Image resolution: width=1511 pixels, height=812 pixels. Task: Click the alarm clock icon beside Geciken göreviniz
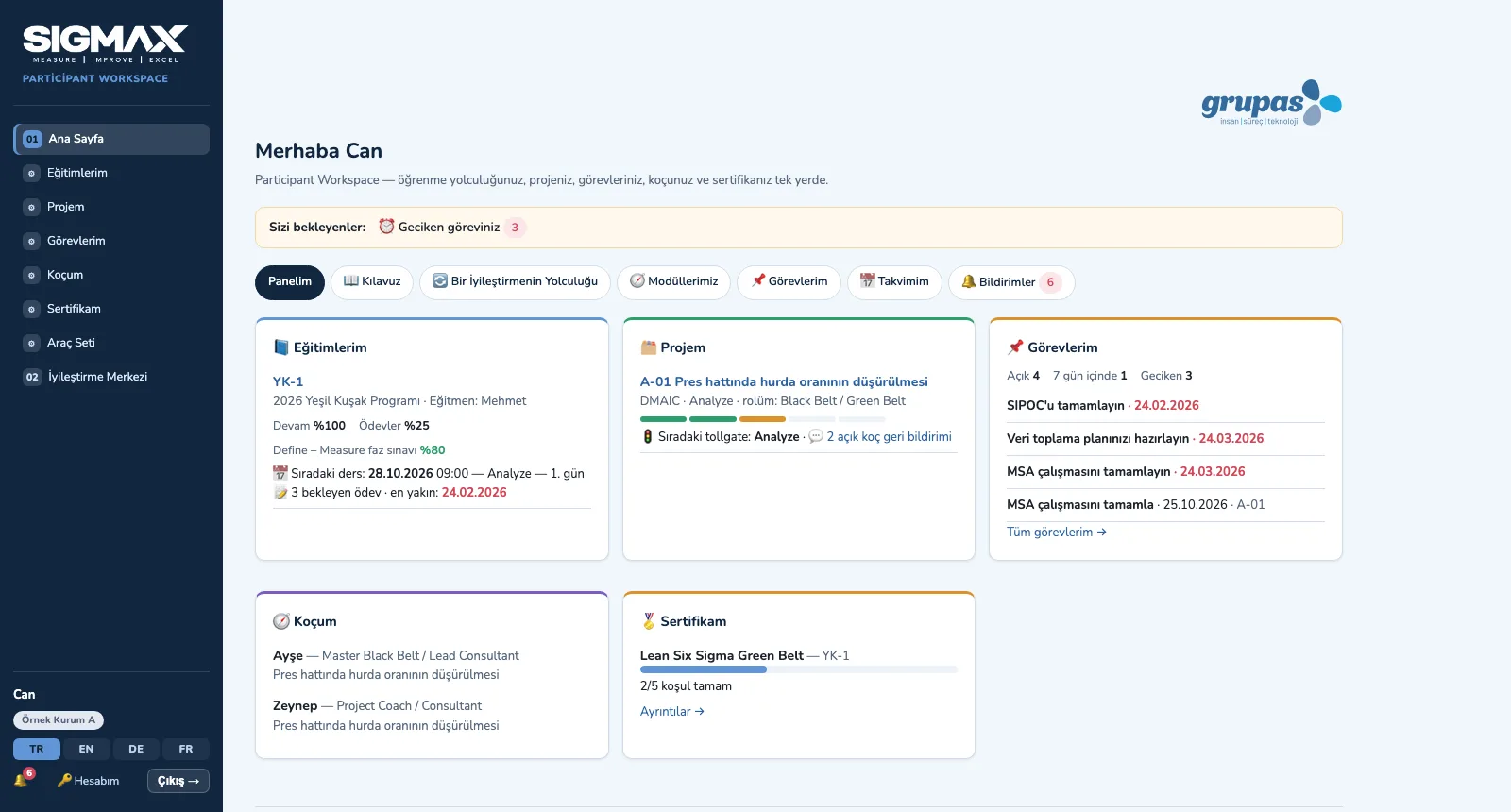[386, 227]
